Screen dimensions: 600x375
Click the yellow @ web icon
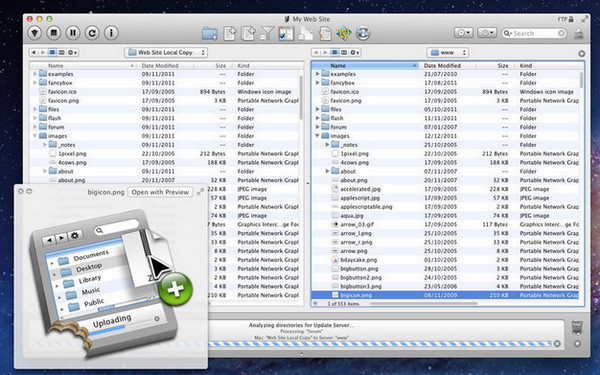(344, 33)
